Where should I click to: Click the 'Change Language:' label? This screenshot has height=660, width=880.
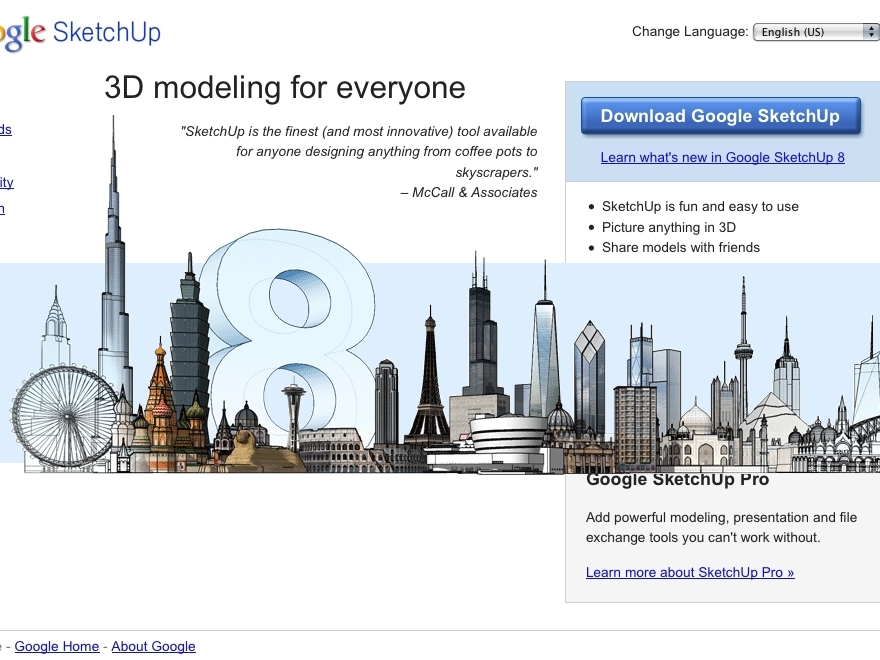[x=690, y=31]
